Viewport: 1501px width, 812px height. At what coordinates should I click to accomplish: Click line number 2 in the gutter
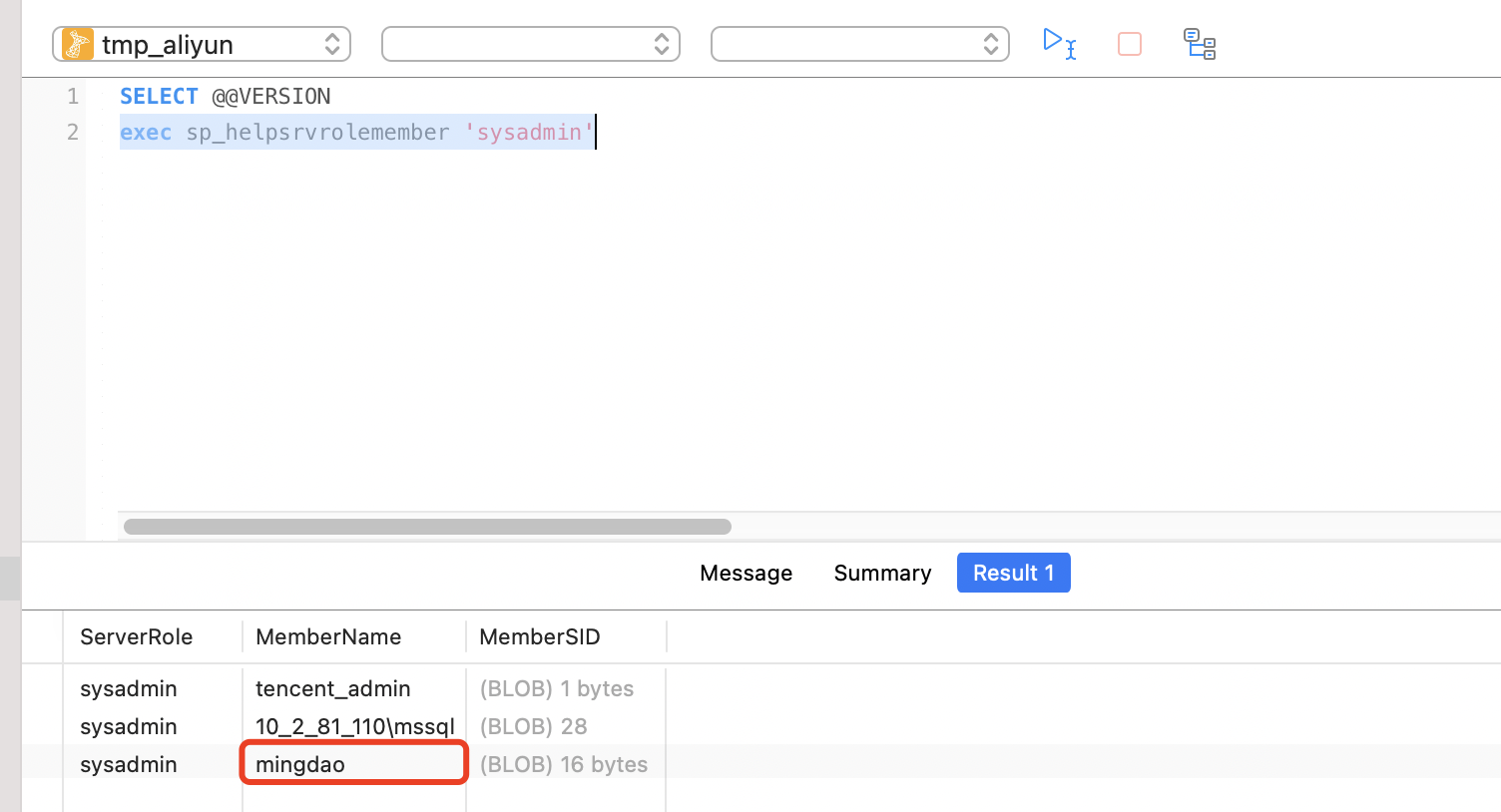[x=72, y=132]
